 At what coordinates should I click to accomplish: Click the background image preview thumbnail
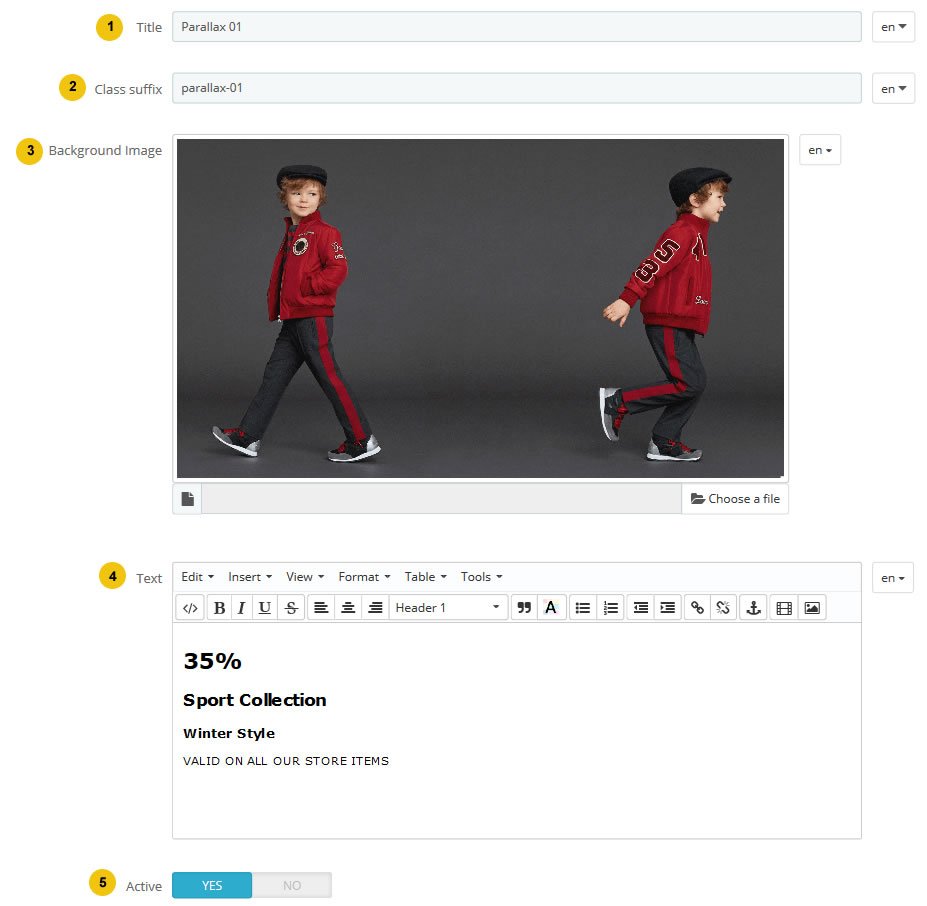tap(480, 308)
